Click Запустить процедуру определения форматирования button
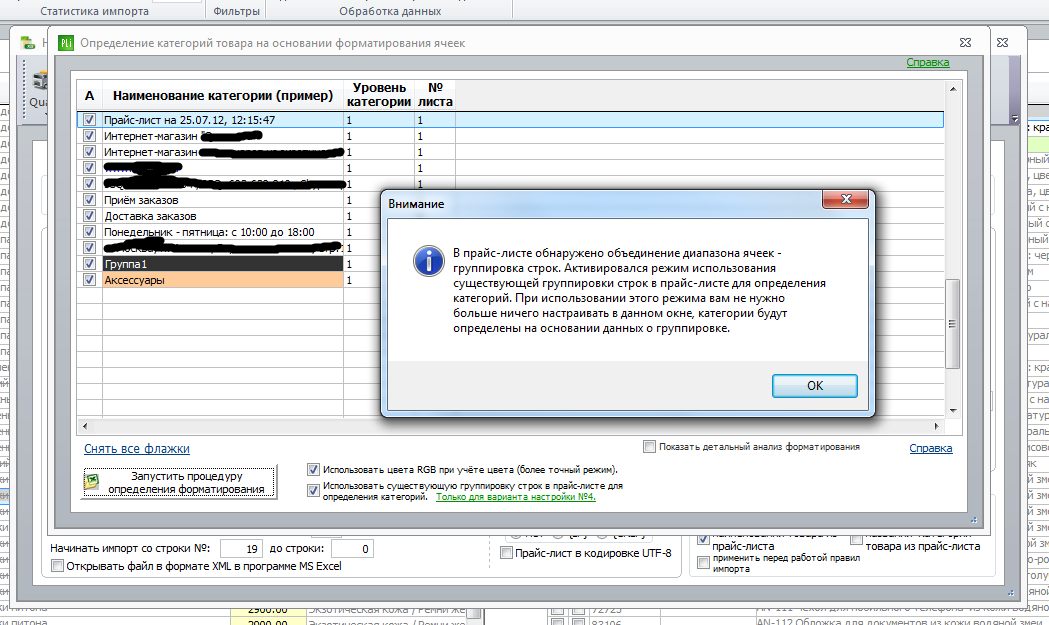The image size is (1049, 625). click(x=179, y=482)
